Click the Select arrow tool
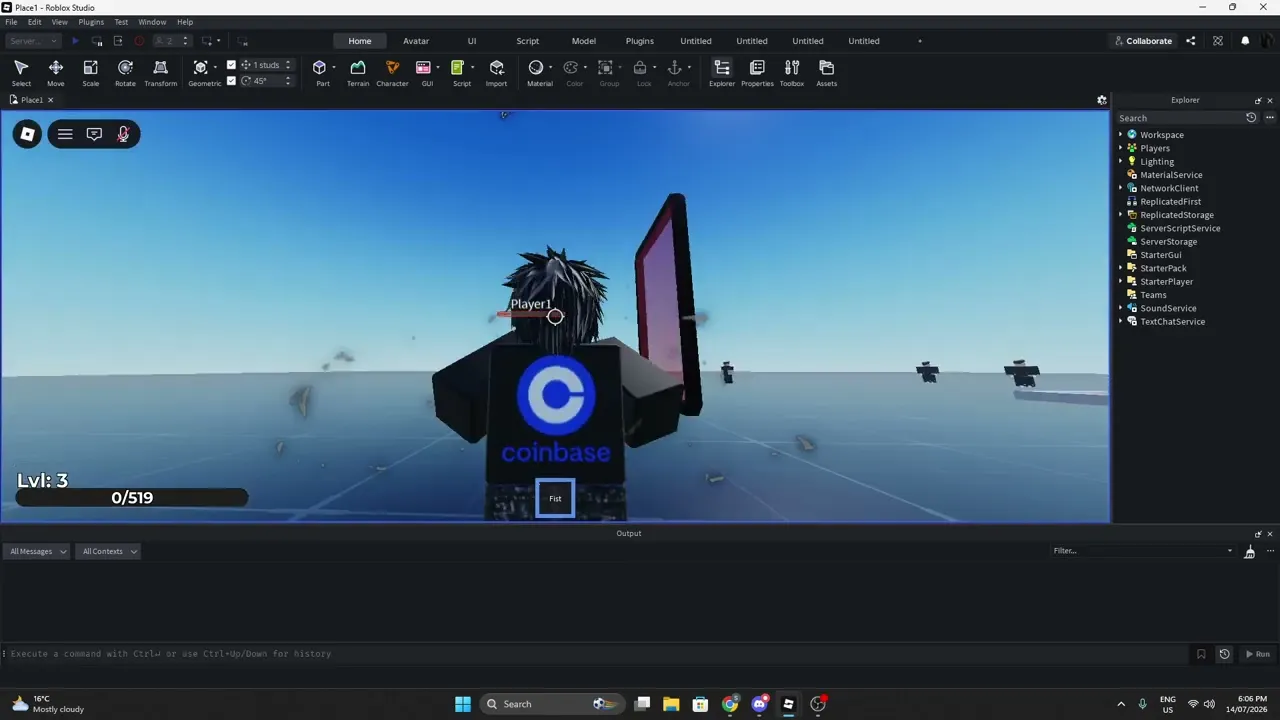 coord(21,72)
